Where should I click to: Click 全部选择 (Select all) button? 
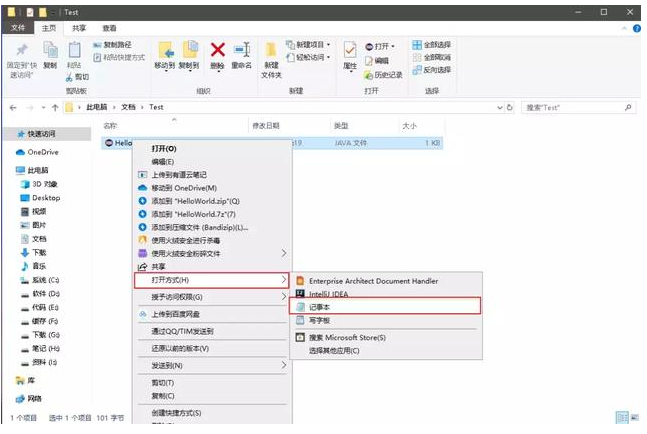(x=431, y=45)
